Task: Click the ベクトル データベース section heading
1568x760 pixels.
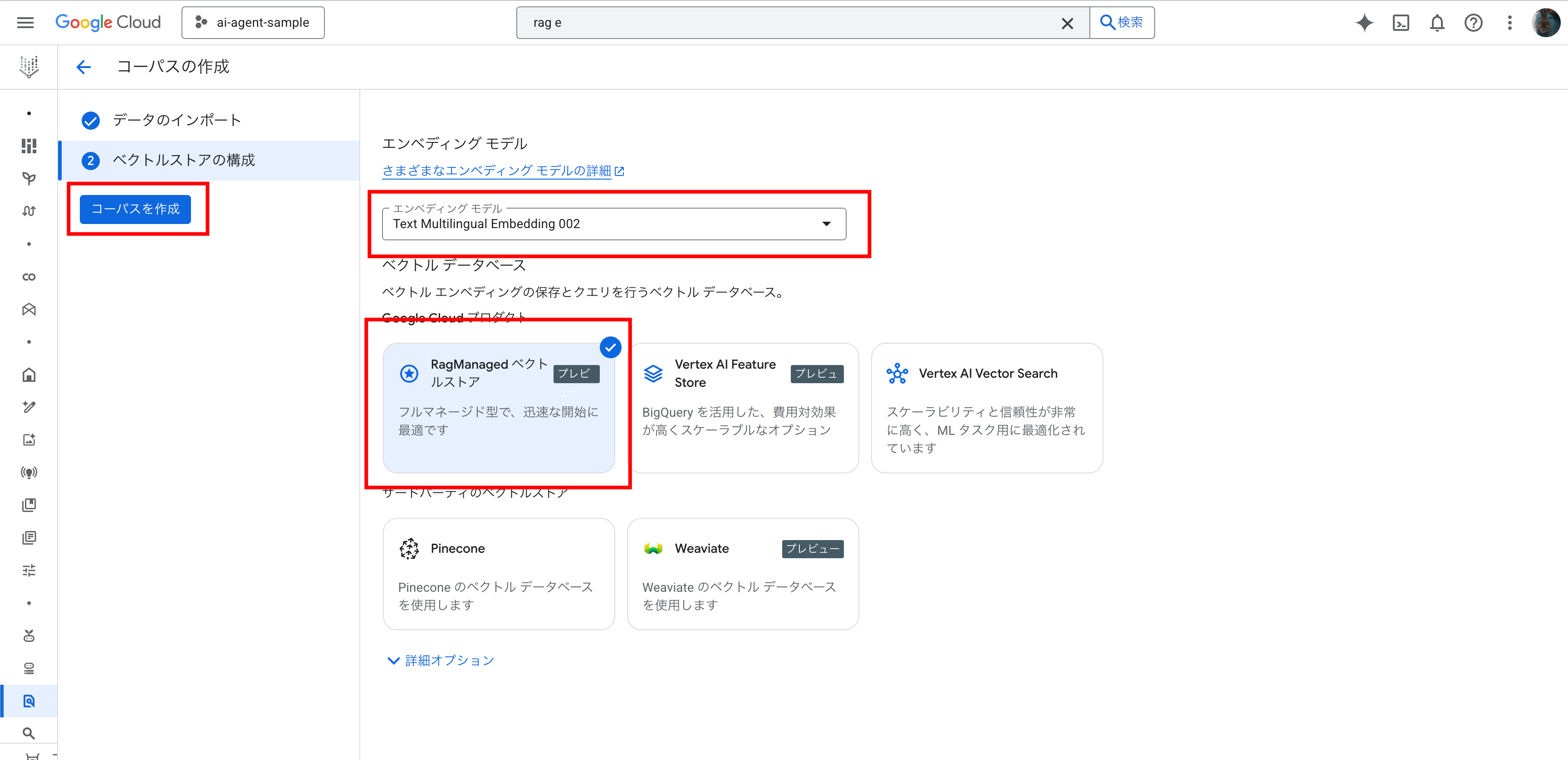Action: click(454, 265)
